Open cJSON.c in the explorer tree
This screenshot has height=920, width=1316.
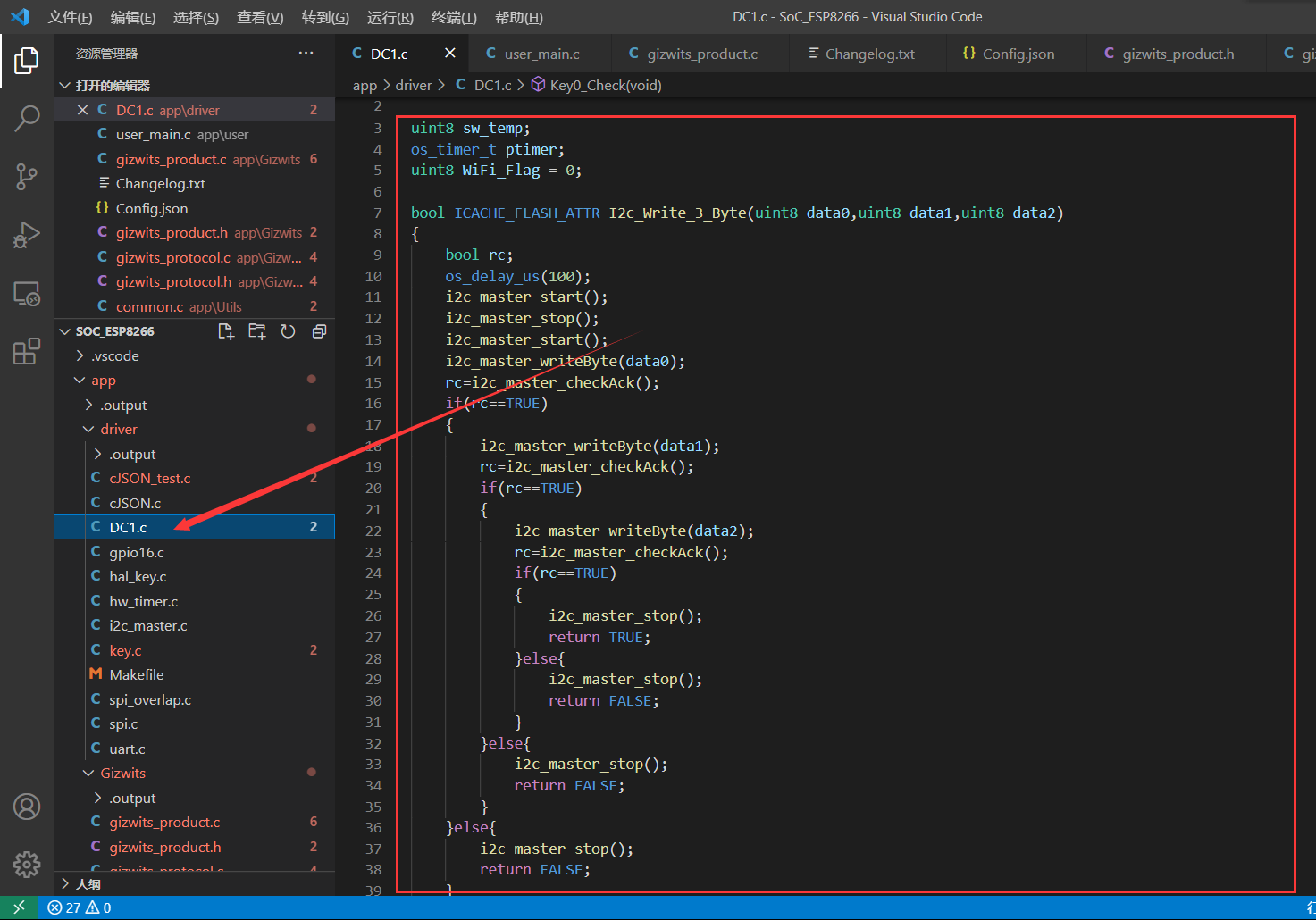(195, 503)
